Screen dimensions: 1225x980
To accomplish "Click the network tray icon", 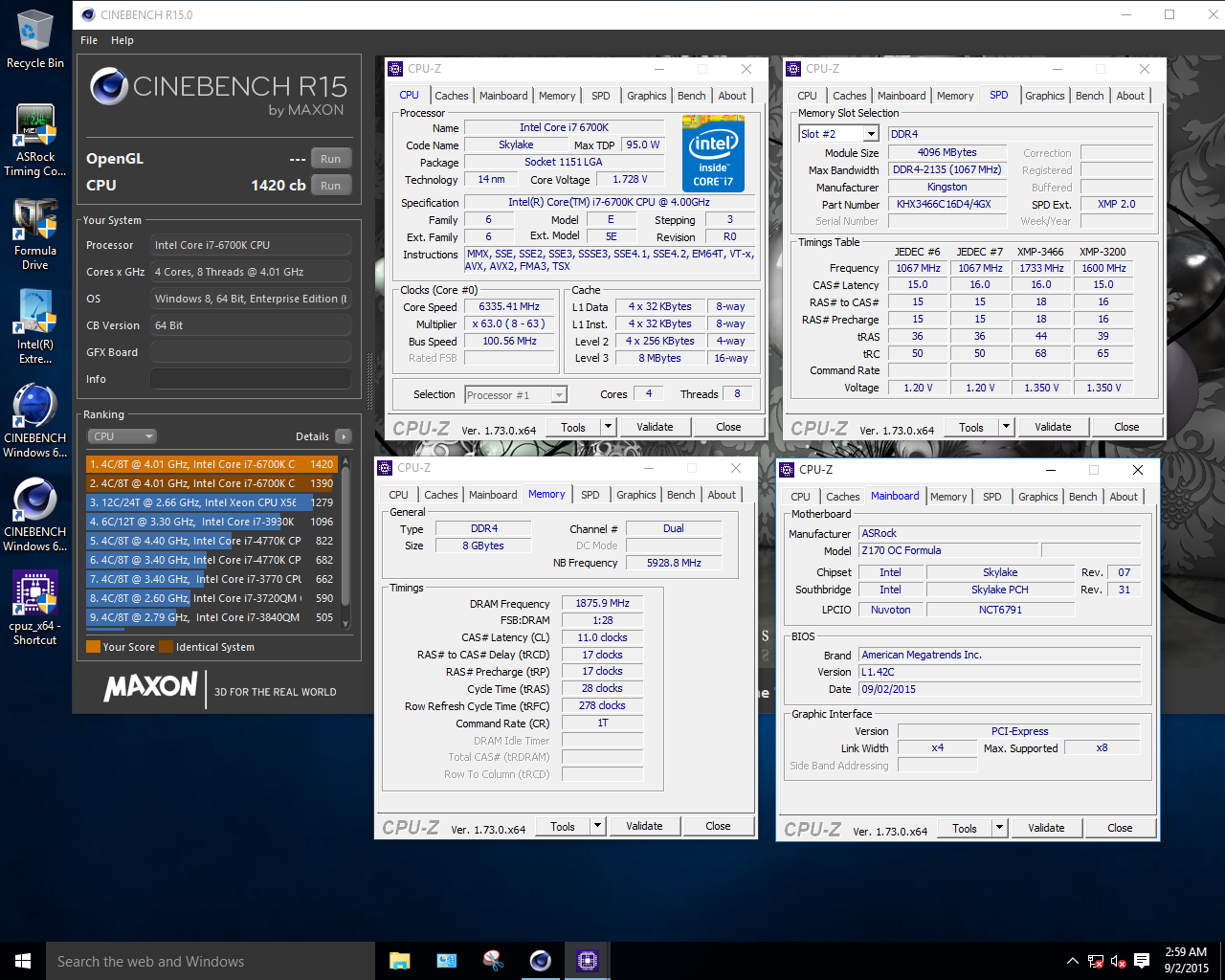I will (x=1096, y=961).
